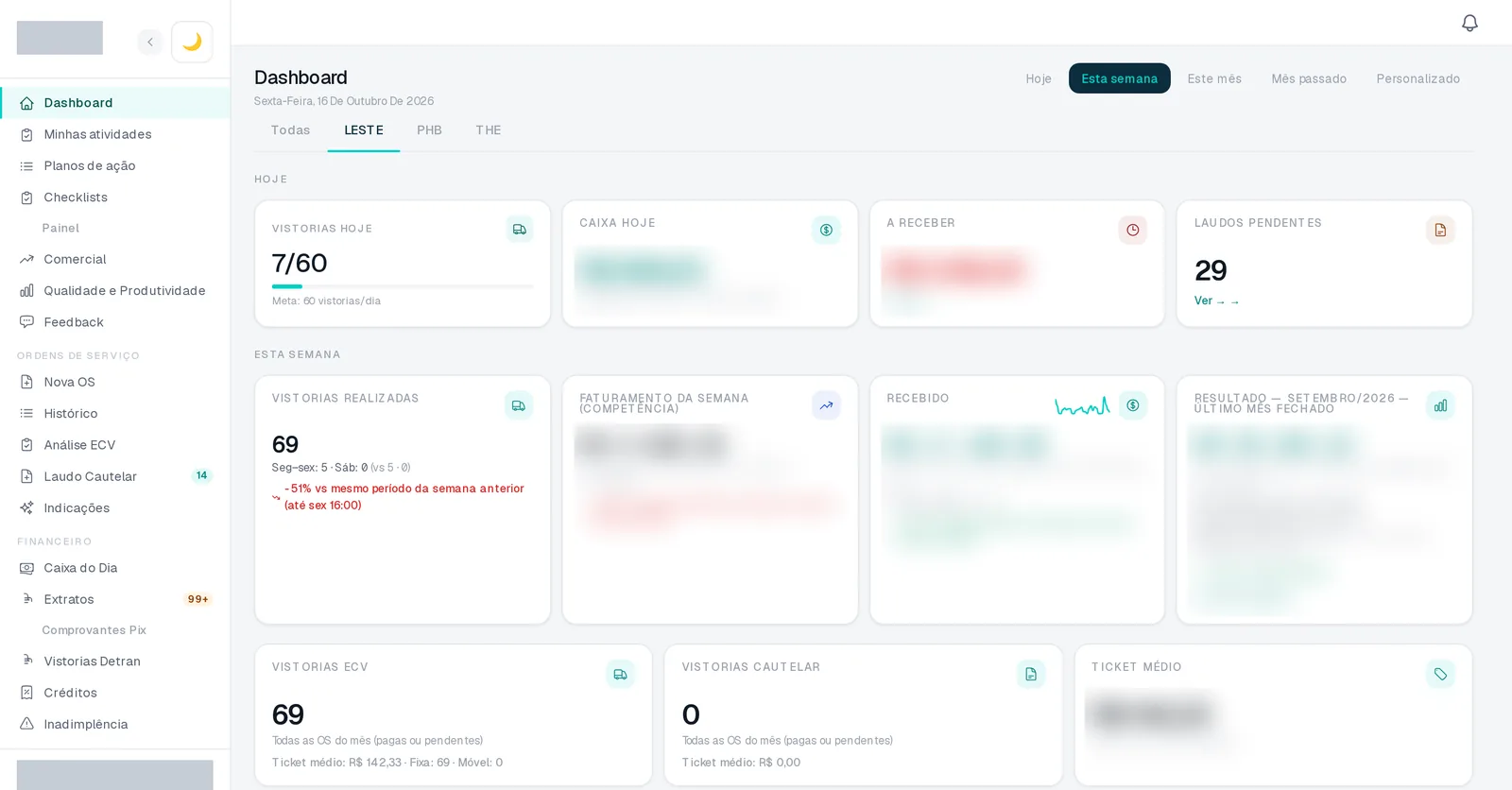Select the Hoje period filter

(x=1039, y=78)
